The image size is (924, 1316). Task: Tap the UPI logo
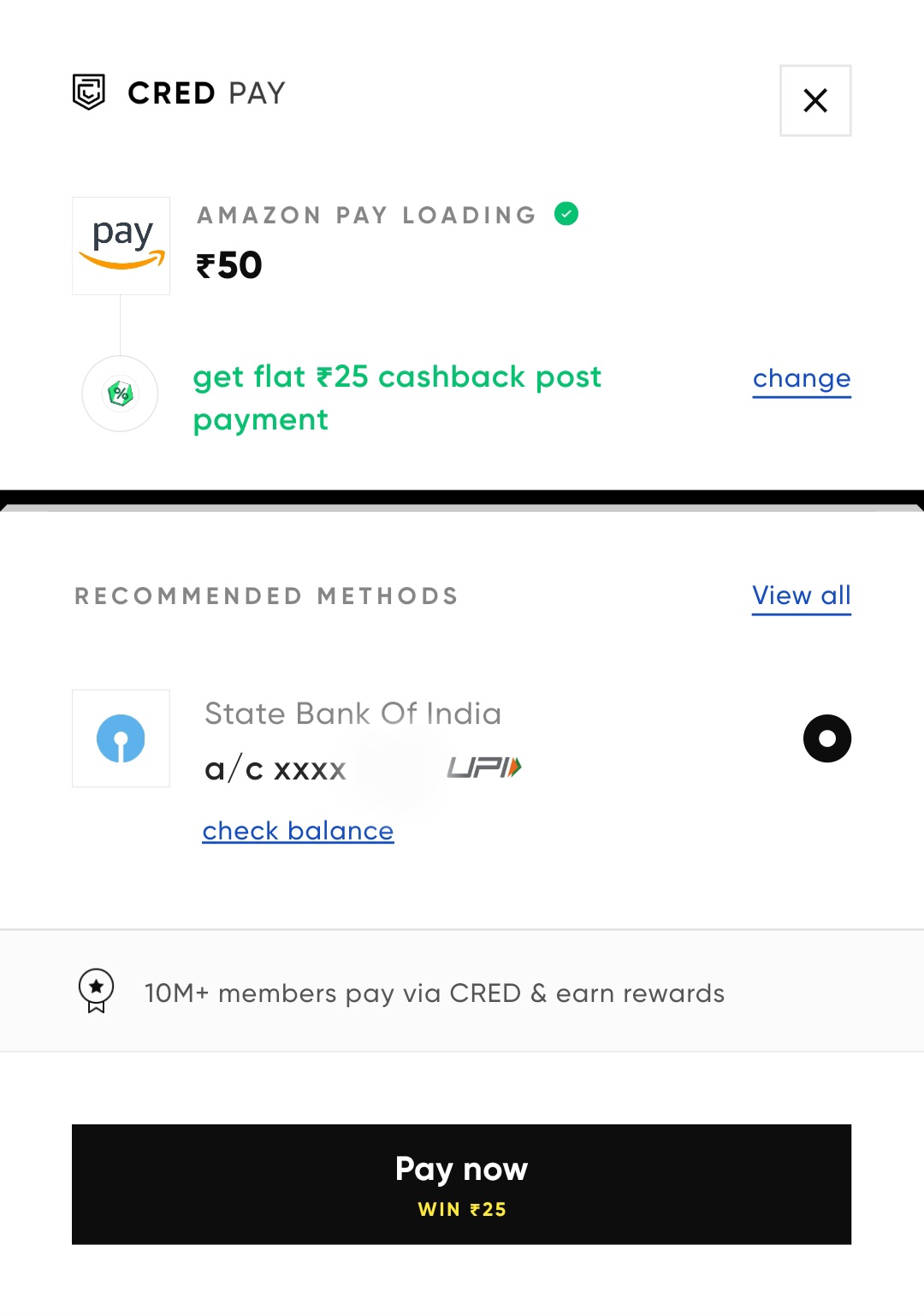click(484, 768)
